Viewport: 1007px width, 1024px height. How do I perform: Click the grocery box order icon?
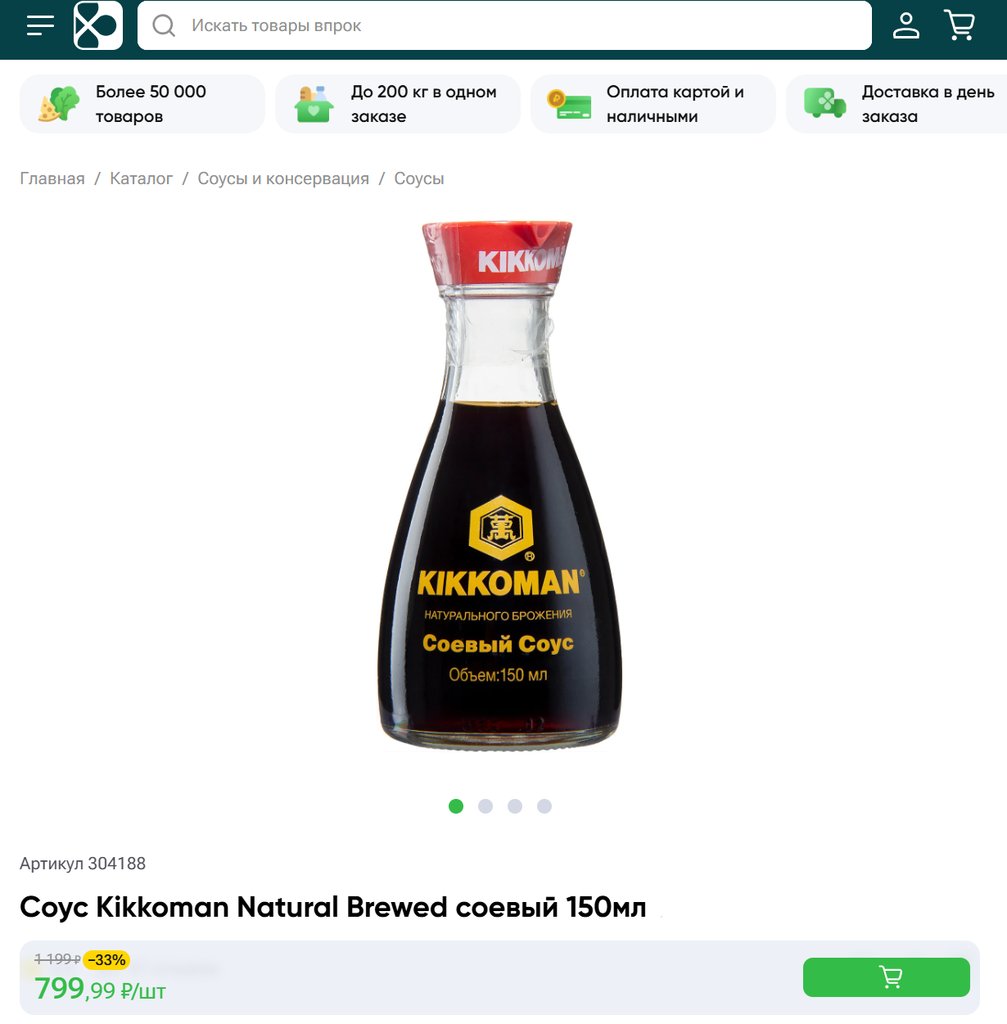[x=313, y=104]
